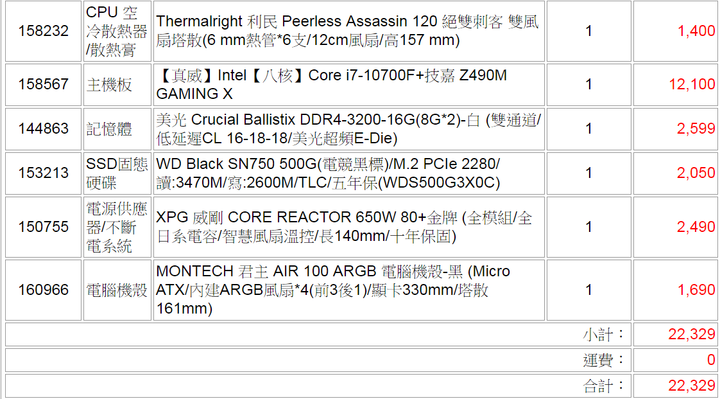720x399 pixels.
Task: Click the 2,599 memory price
Action: pos(696,129)
